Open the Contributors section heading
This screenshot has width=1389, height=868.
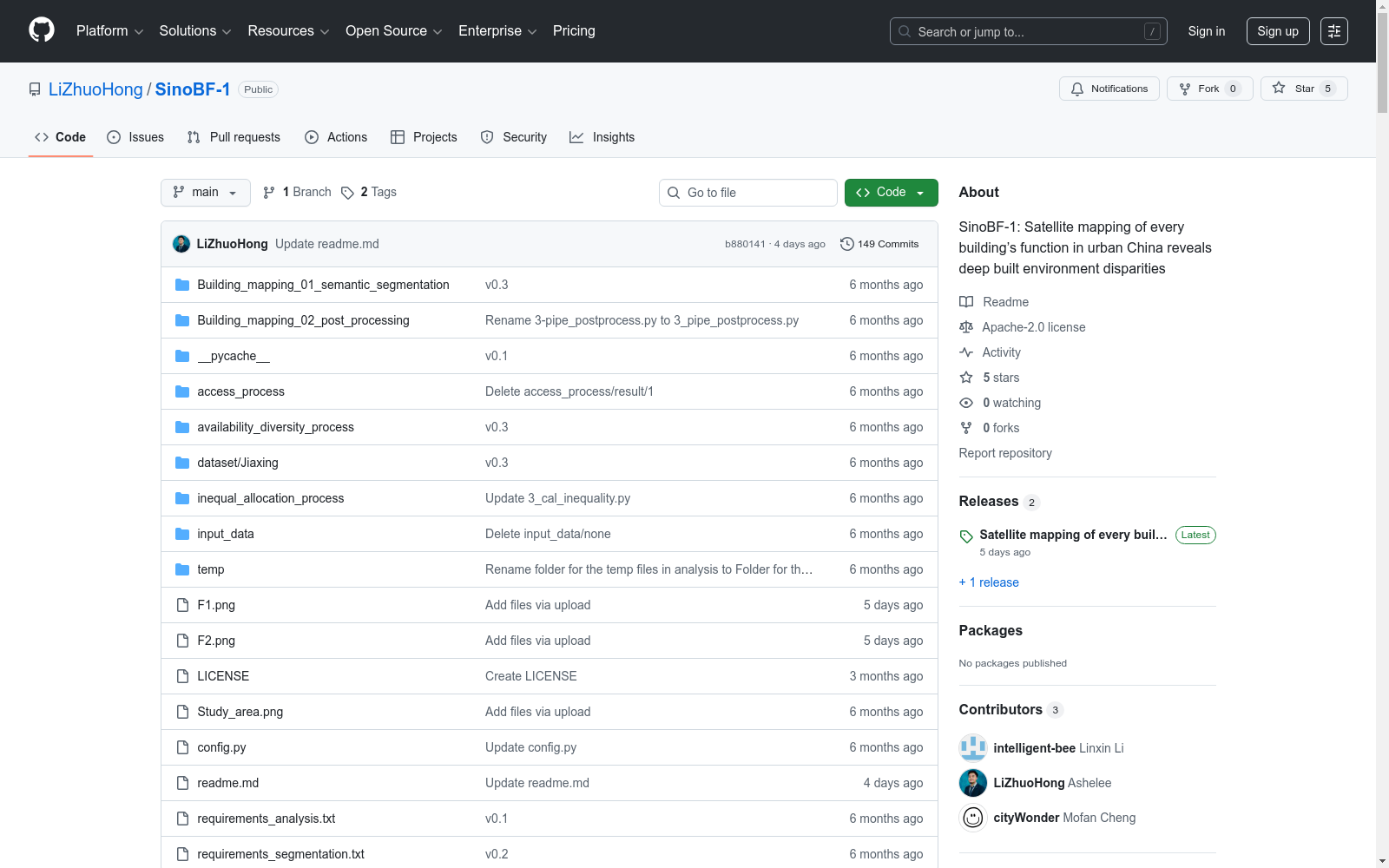1001,709
